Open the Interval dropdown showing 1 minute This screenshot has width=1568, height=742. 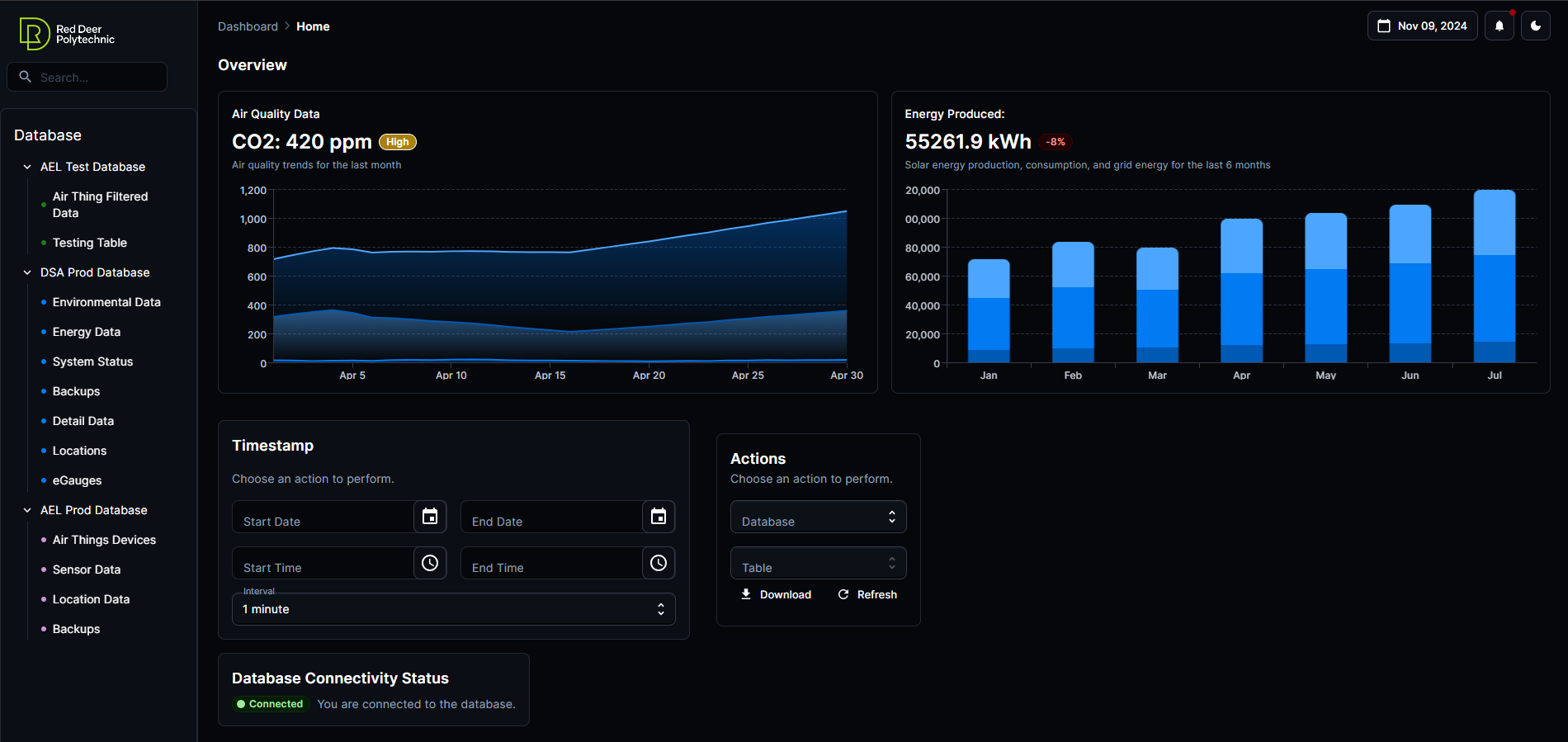454,609
